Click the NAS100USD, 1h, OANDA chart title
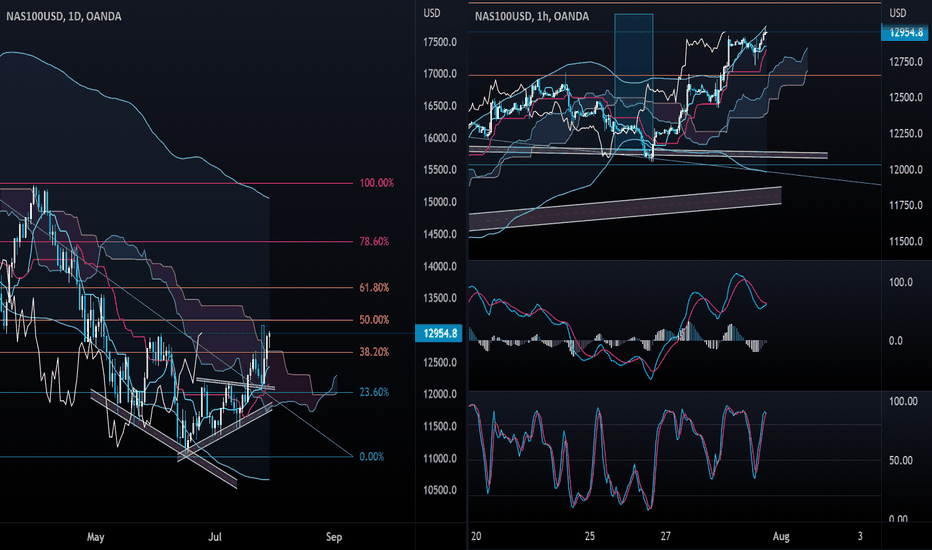 tap(531, 17)
